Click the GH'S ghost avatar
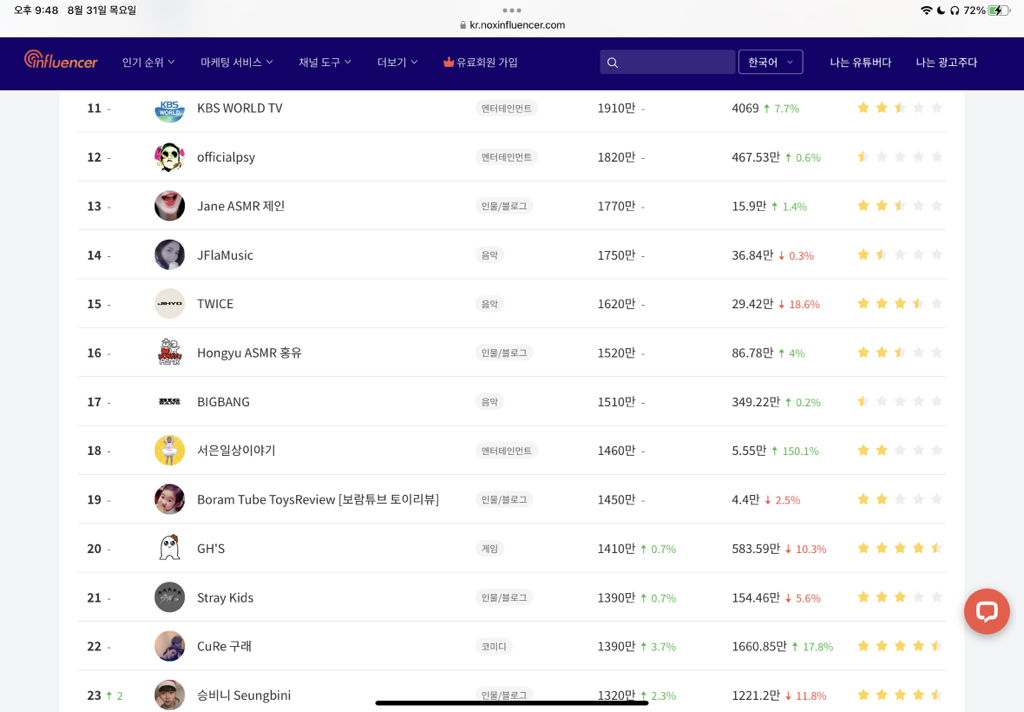1024x712 pixels. coord(169,549)
